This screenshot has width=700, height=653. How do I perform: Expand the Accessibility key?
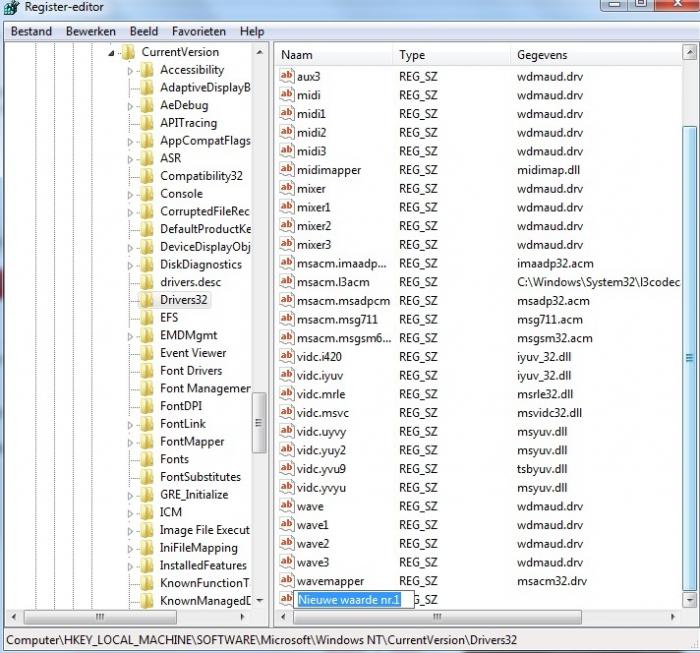click(130, 71)
